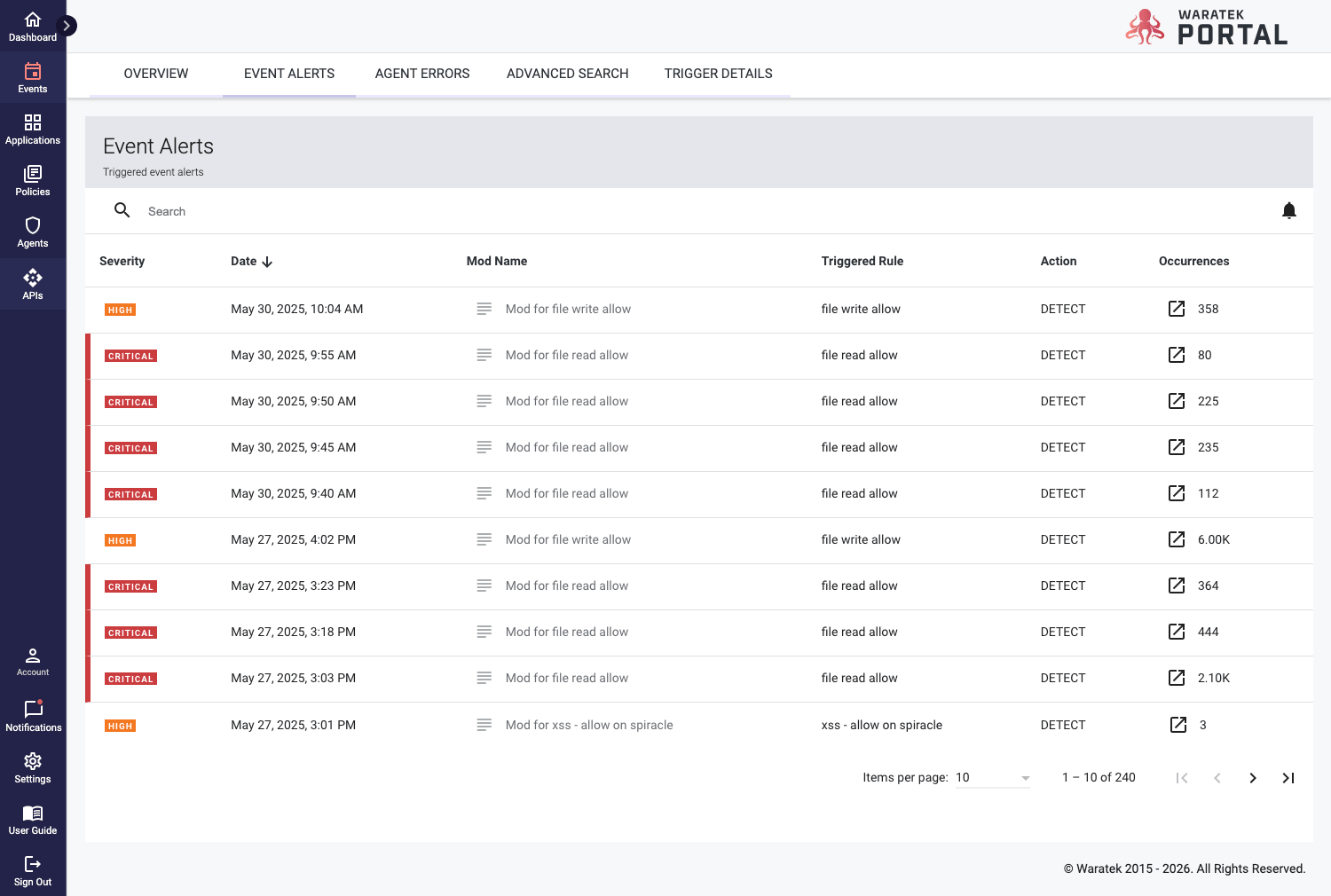Viewport: 1331px width, 896px height.
Task: Click the Sign Out icon
Action: (33, 865)
